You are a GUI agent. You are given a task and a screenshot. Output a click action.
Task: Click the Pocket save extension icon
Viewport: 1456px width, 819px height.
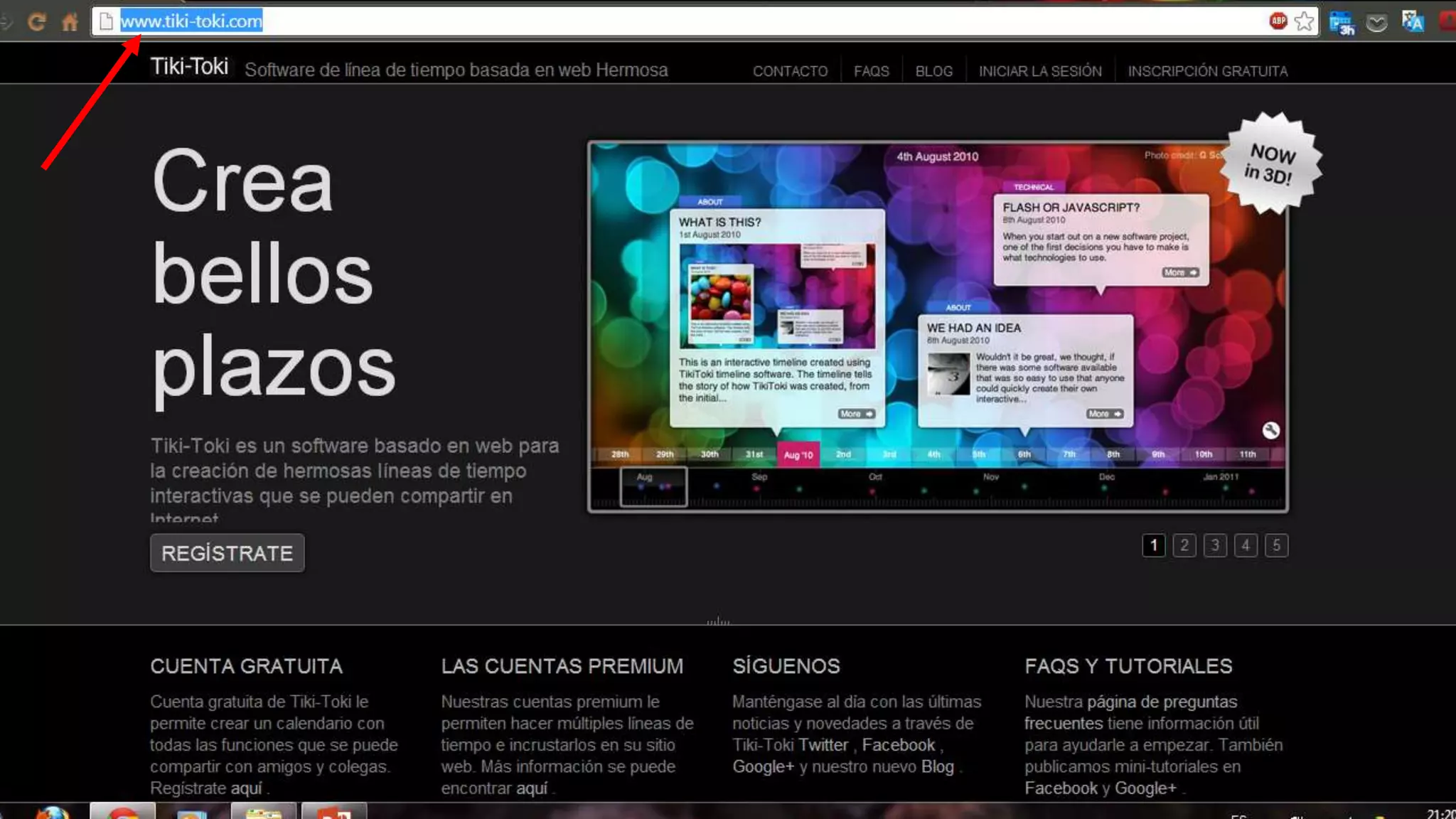(1377, 23)
